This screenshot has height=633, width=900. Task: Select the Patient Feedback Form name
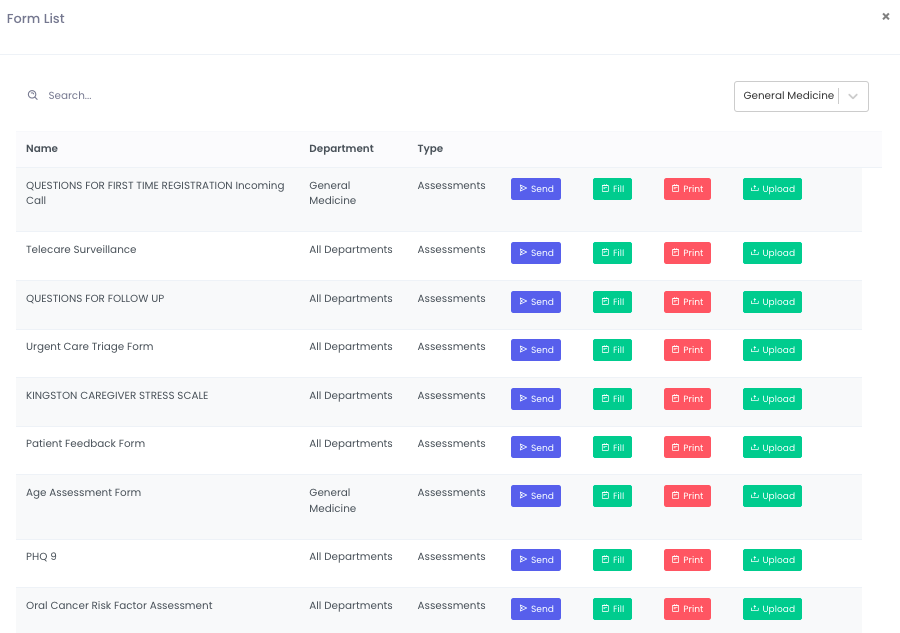pos(86,444)
